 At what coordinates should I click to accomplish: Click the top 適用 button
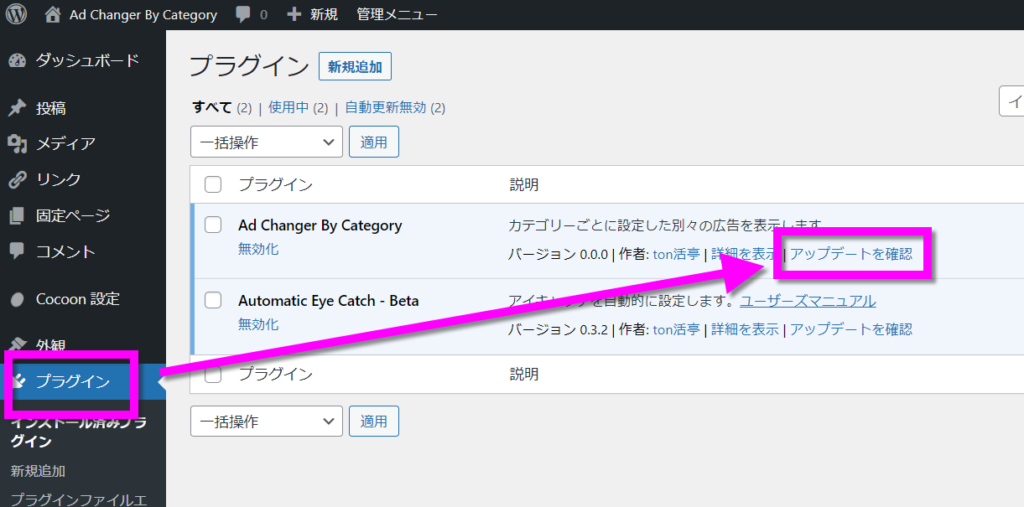(x=374, y=142)
